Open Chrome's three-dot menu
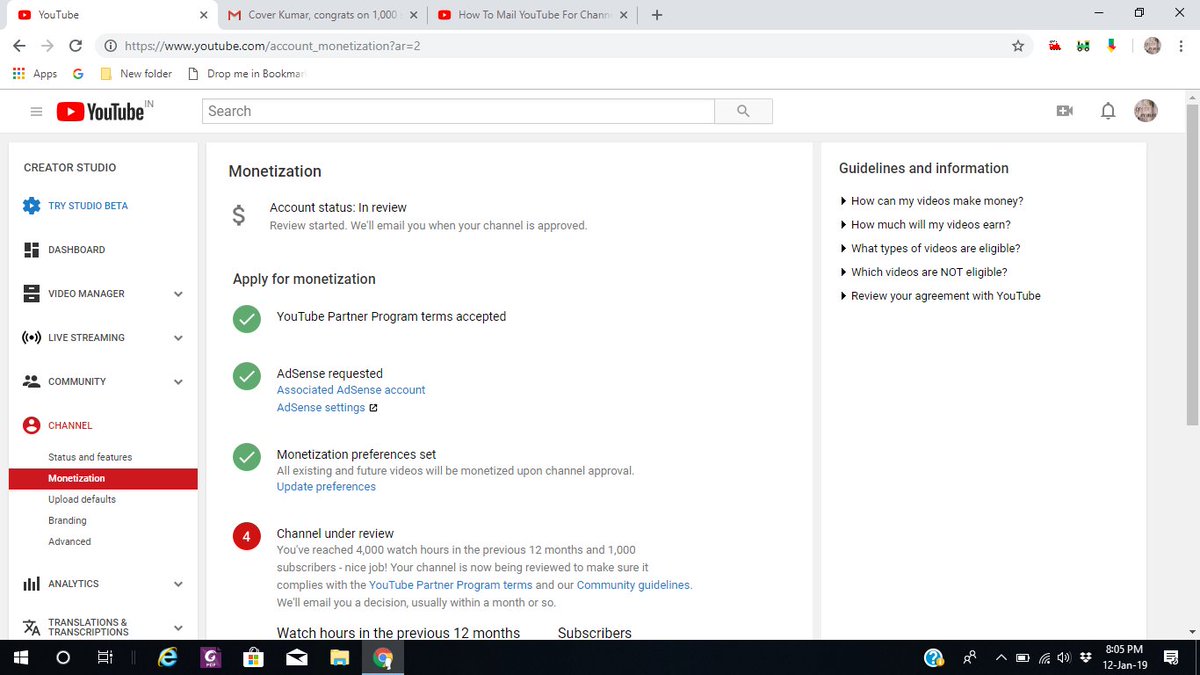 click(1182, 46)
